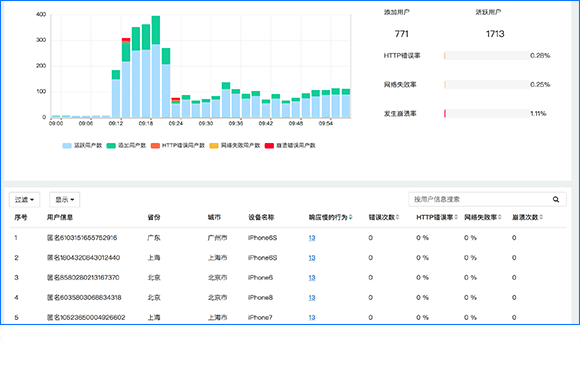The image size is (580, 384).
Task: Open slow-response link 13 for row 3
Action: [312, 278]
